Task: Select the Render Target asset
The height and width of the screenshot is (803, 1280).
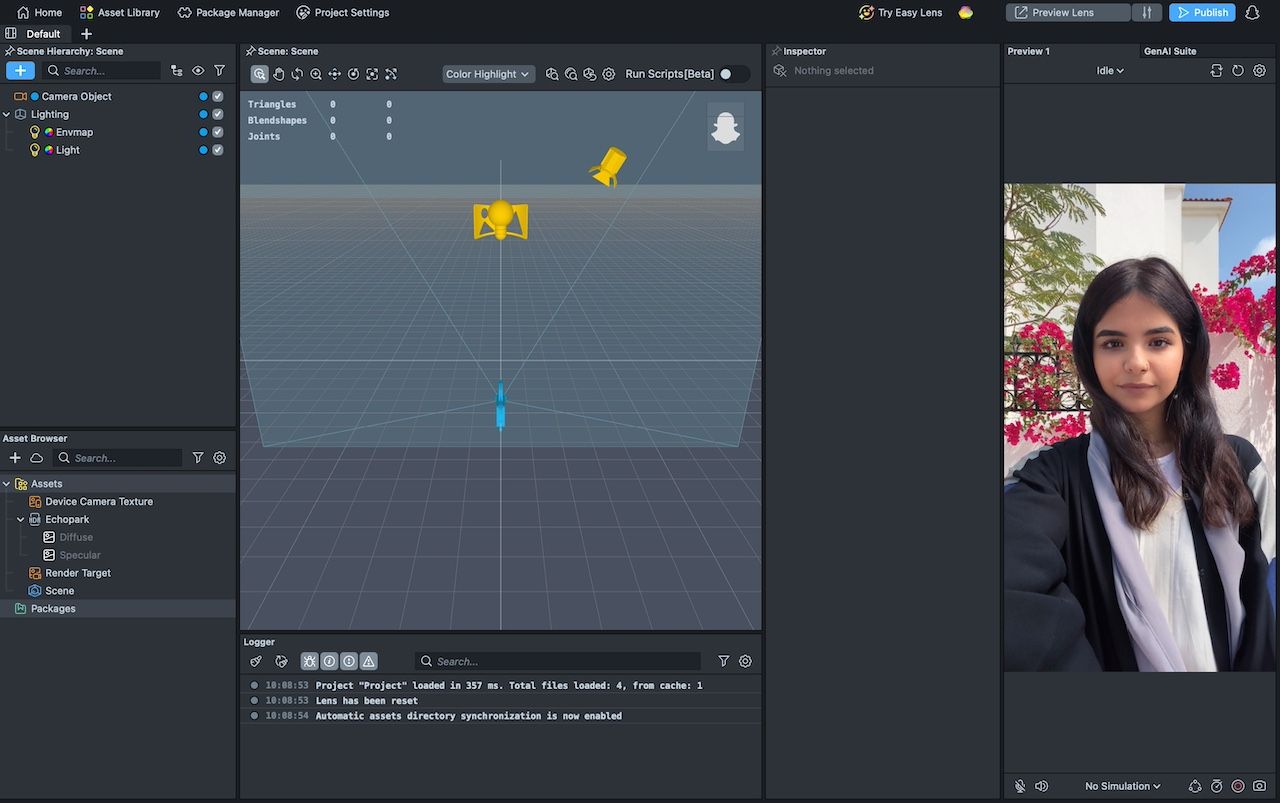Action: coord(78,573)
